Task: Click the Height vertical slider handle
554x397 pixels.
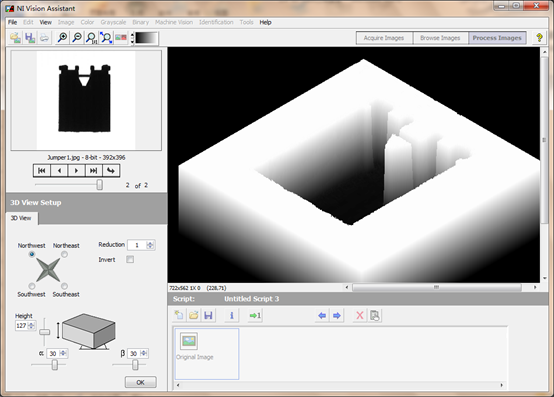Action: [45, 332]
